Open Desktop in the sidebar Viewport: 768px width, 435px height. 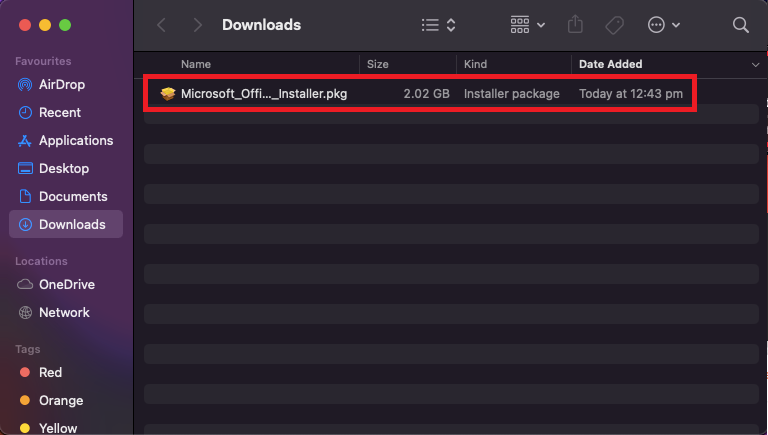tap(66, 169)
